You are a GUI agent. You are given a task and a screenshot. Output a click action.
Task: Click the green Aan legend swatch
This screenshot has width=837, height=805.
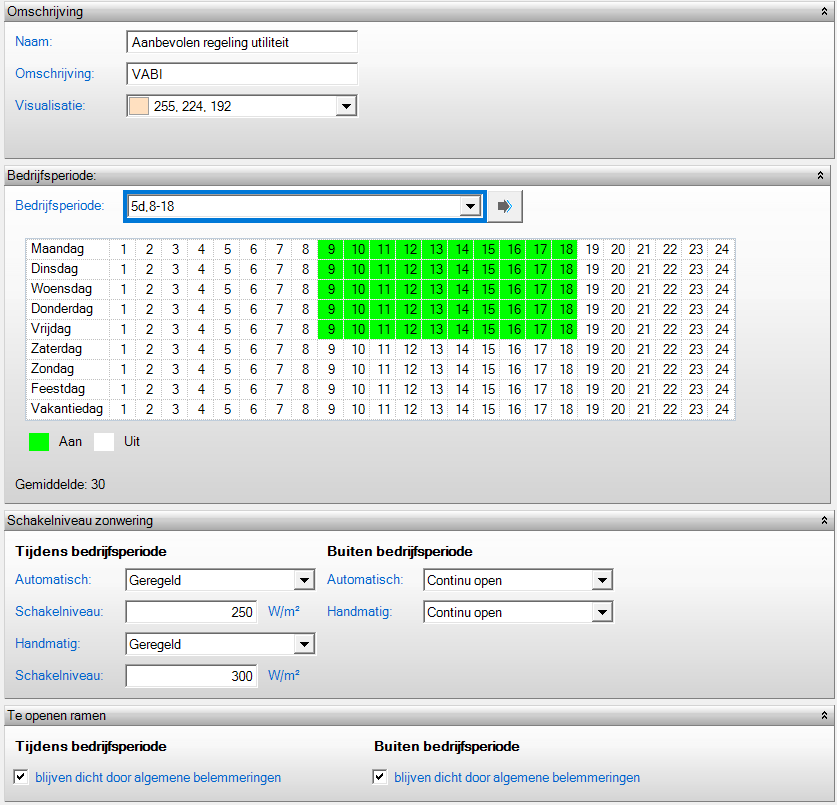click(39, 441)
